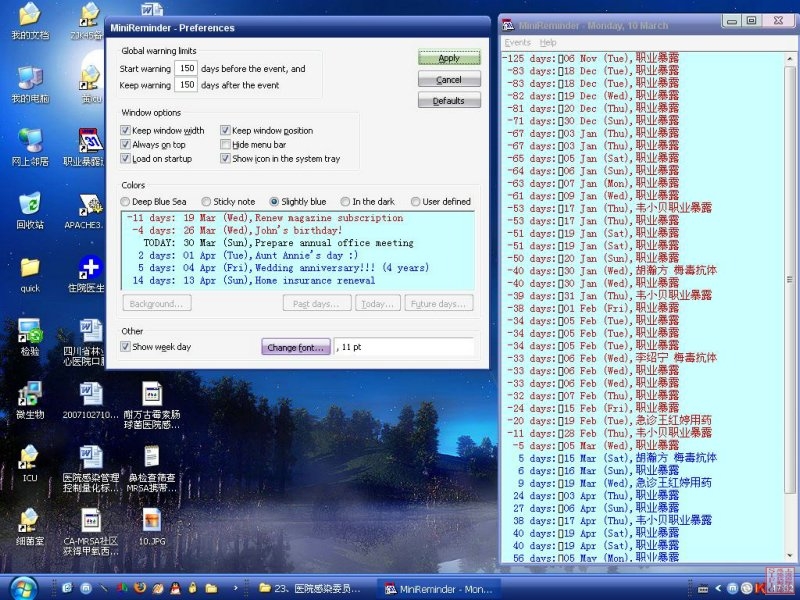The image size is (800, 600).
Task: Uncheck the Always on top checkbox
Action: pyautogui.click(x=126, y=145)
